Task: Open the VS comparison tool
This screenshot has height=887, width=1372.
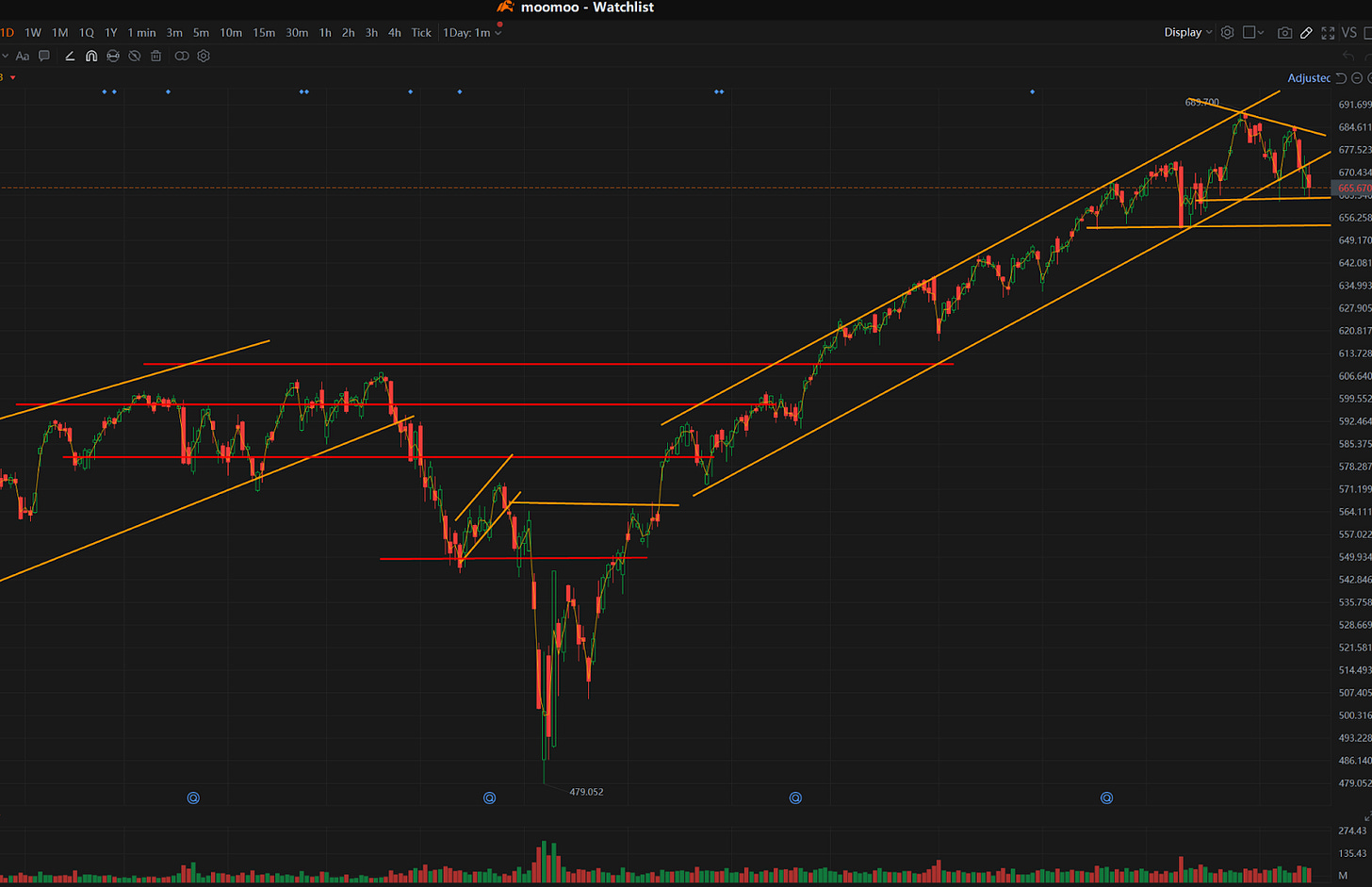Action: tap(1349, 32)
